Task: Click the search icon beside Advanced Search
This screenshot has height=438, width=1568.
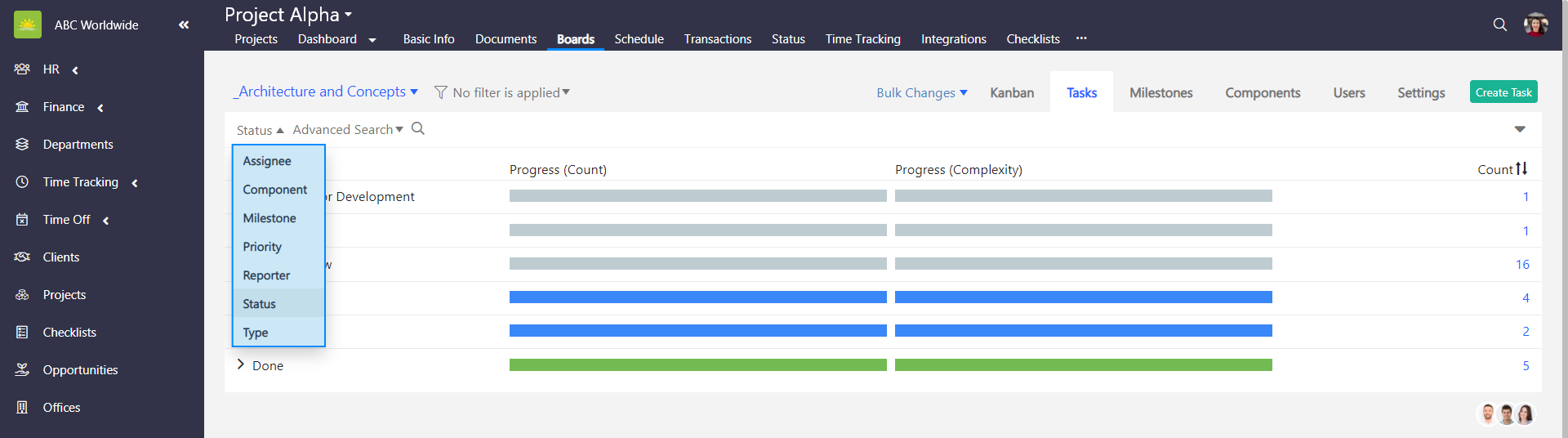Action: tap(418, 129)
